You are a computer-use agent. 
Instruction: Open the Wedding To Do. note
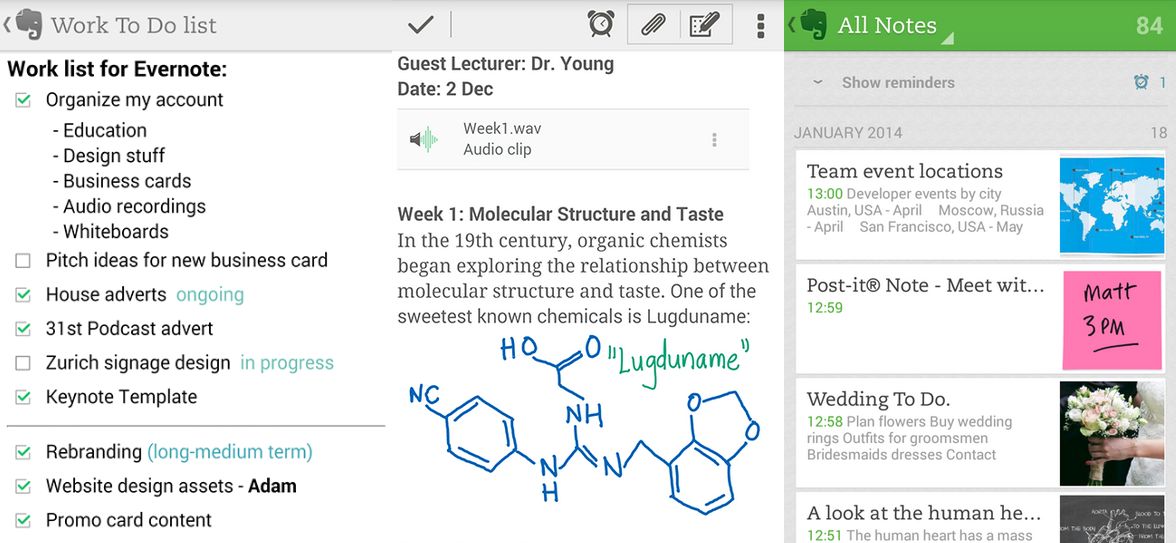[925, 431]
